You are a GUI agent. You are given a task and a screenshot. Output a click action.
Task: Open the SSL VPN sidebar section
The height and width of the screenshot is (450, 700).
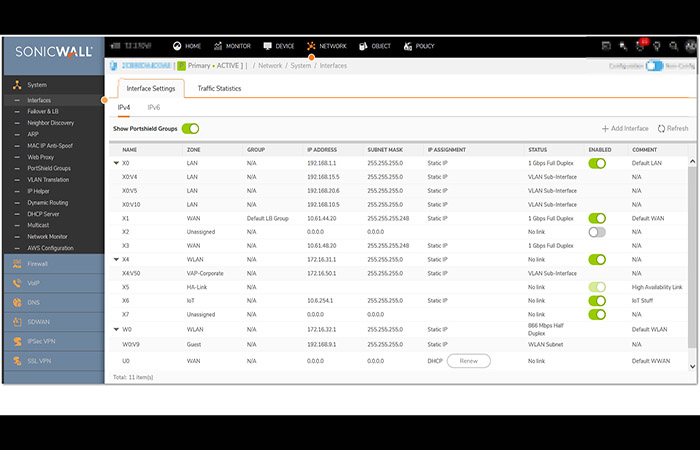[x=54, y=361]
